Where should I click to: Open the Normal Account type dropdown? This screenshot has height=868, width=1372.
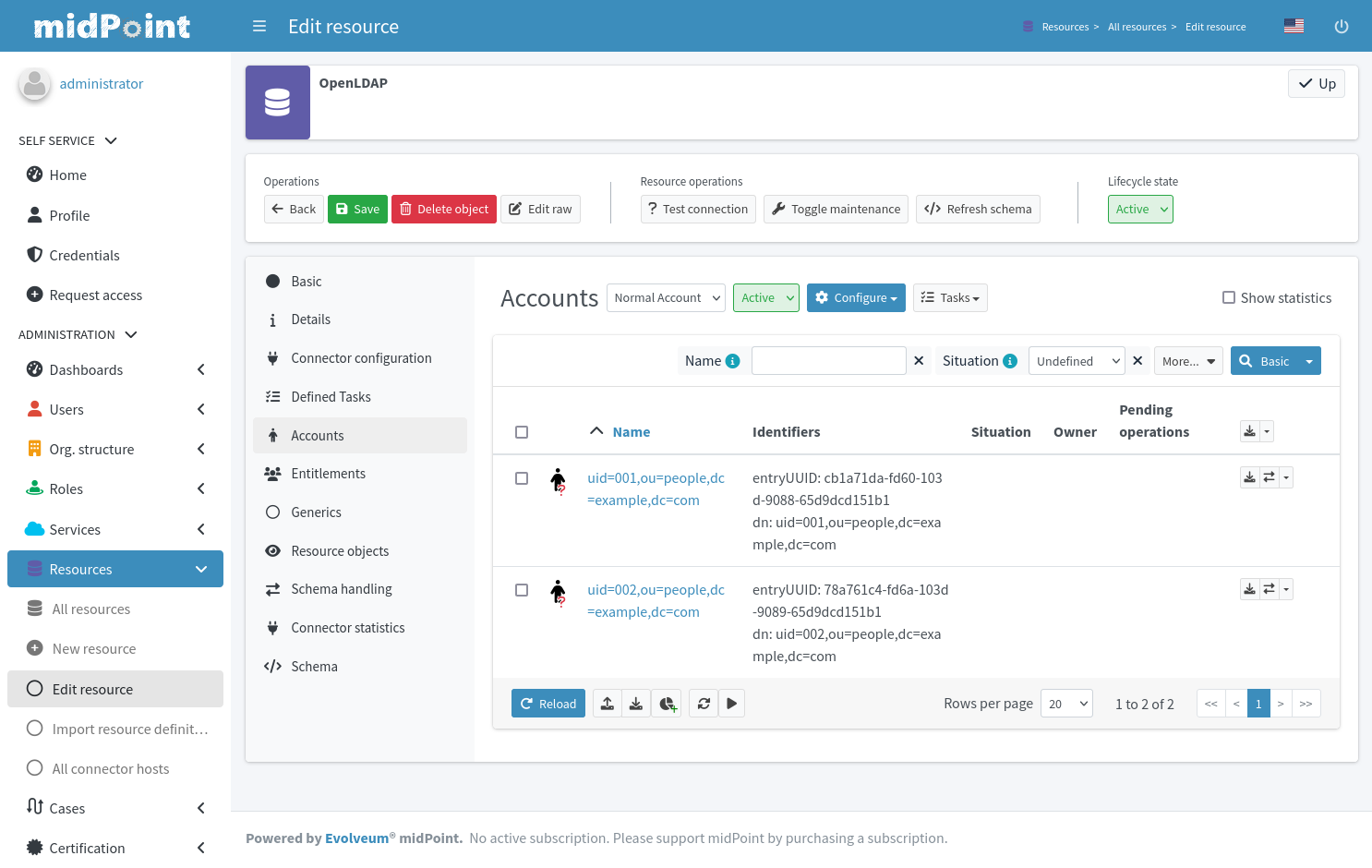[x=666, y=297]
